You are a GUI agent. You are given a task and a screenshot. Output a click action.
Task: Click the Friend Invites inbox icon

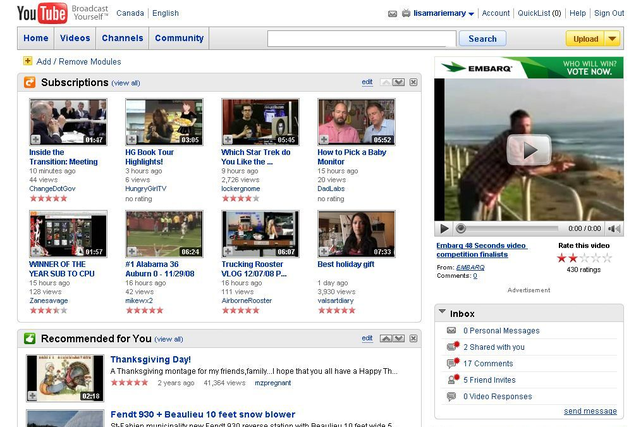(x=452, y=379)
